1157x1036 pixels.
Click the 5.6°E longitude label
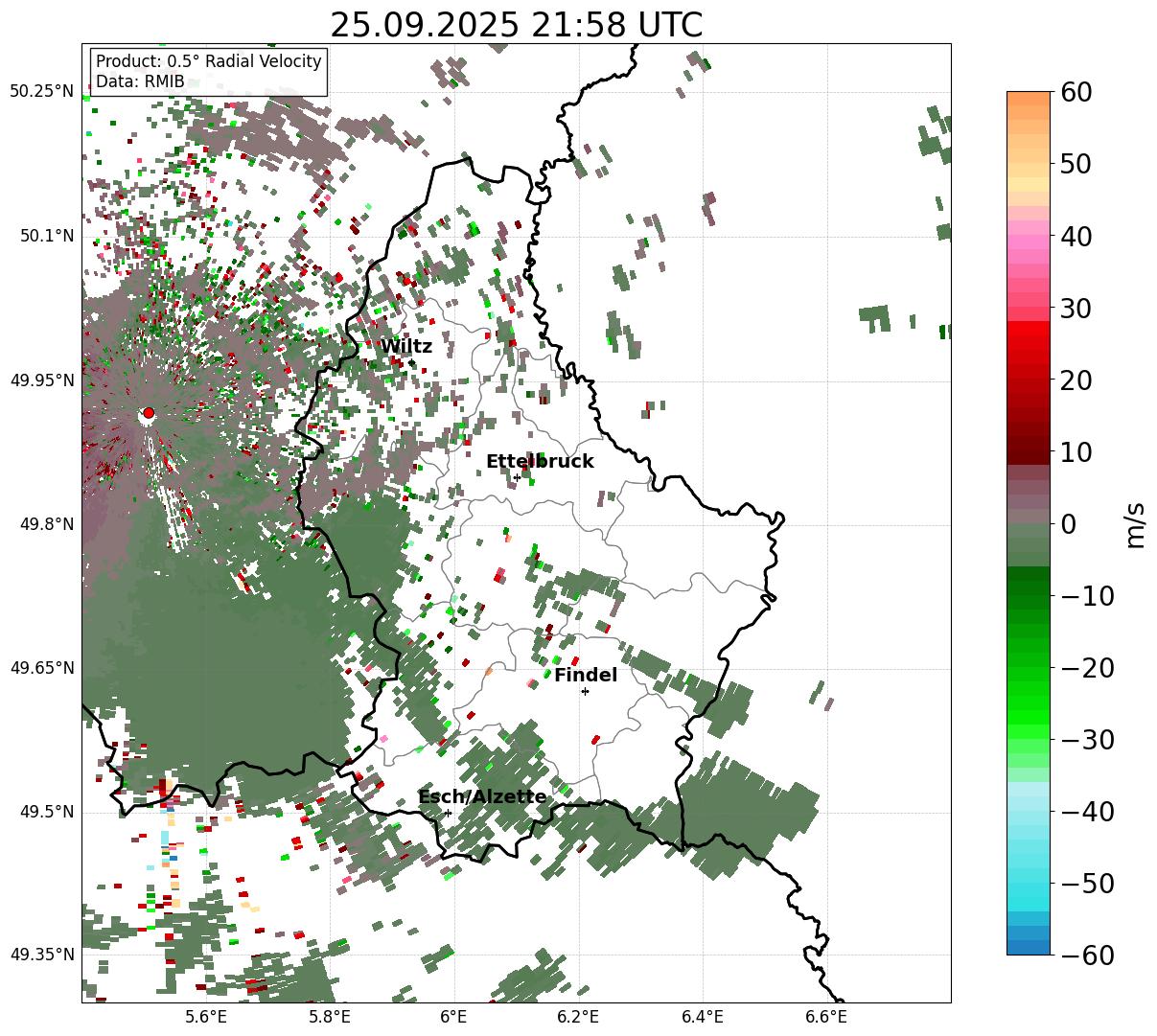click(x=206, y=1017)
